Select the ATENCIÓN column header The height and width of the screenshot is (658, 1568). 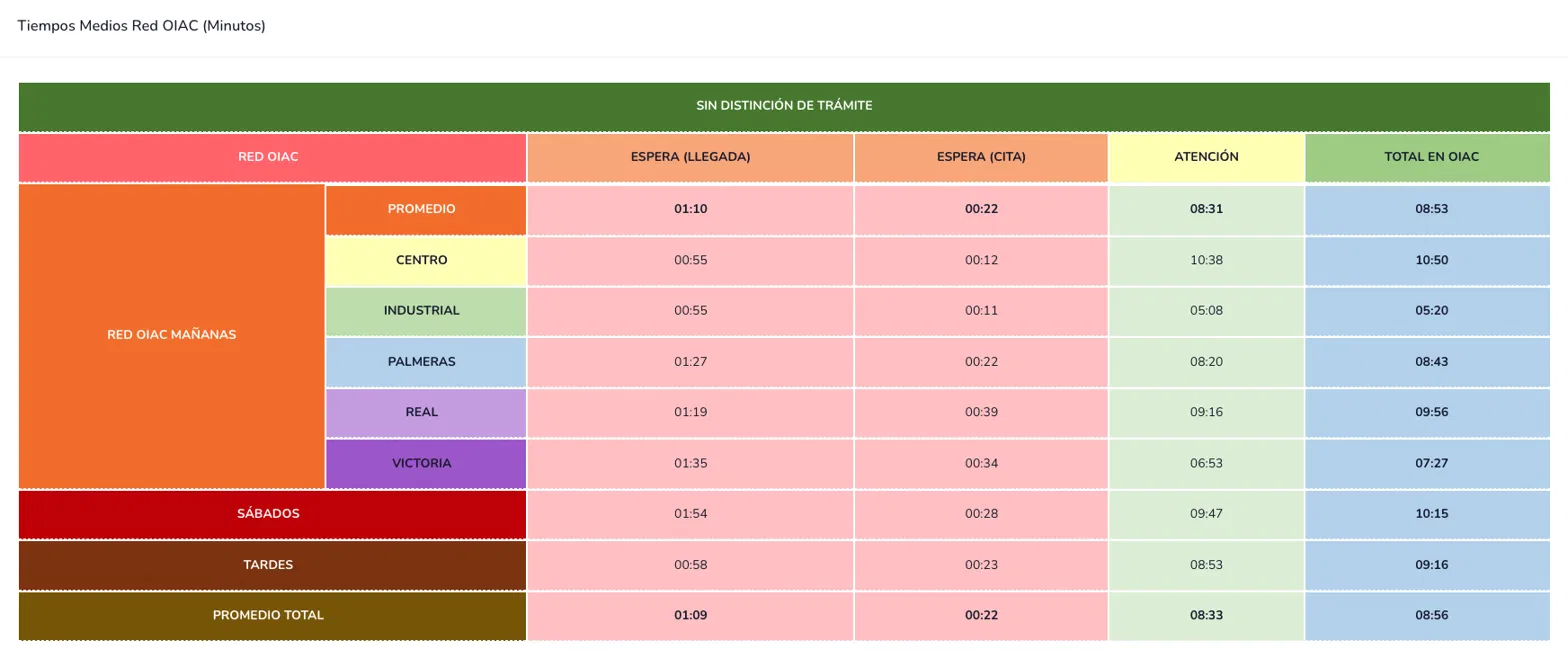[1206, 157]
